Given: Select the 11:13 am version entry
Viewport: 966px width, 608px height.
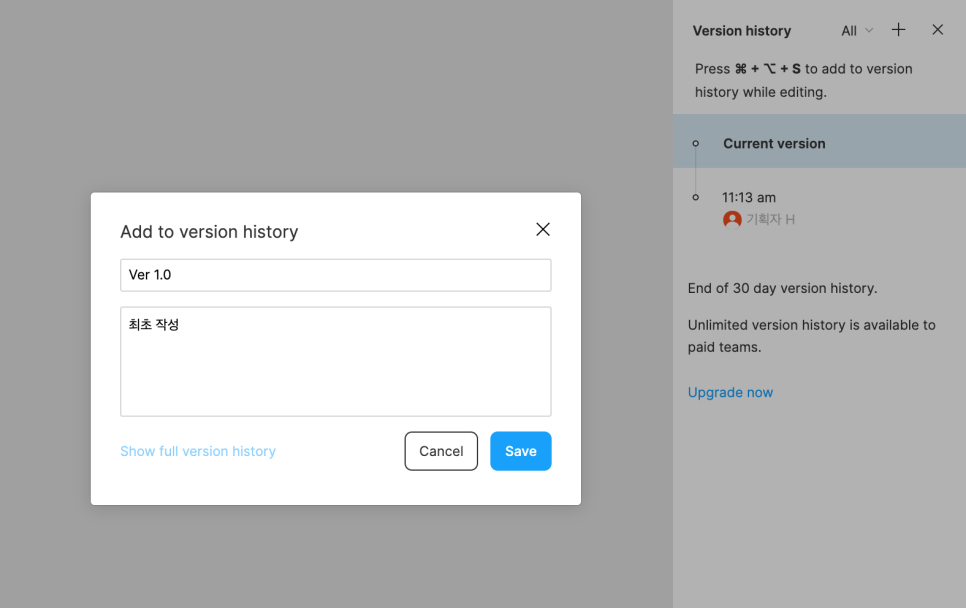Looking at the screenshot, I should coord(749,198).
